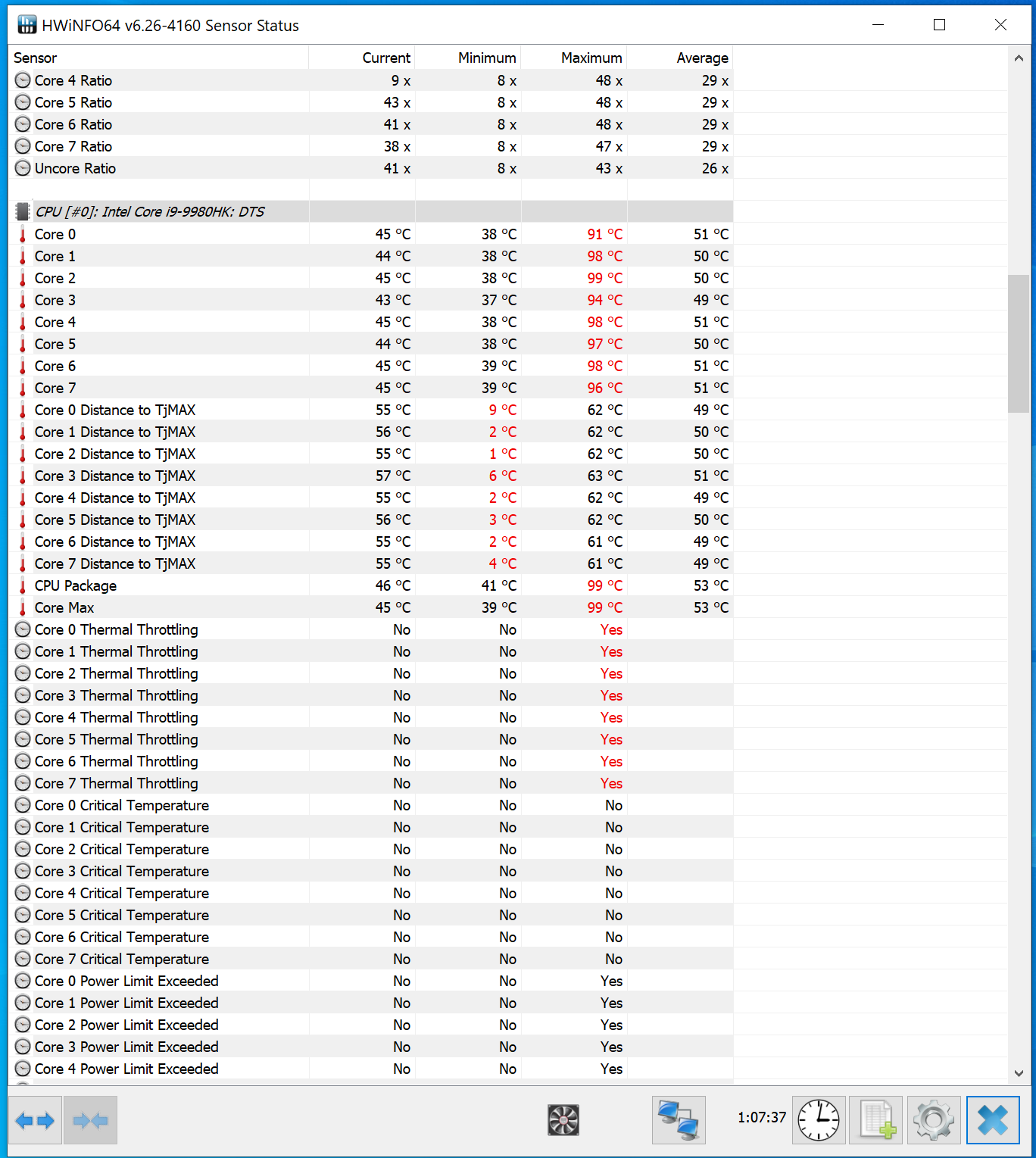This screenshot has width=1036, height=1158.
Task: Click gauge icon beside Core 7 Critical Temperature
Action: click(x=23, y=959)
